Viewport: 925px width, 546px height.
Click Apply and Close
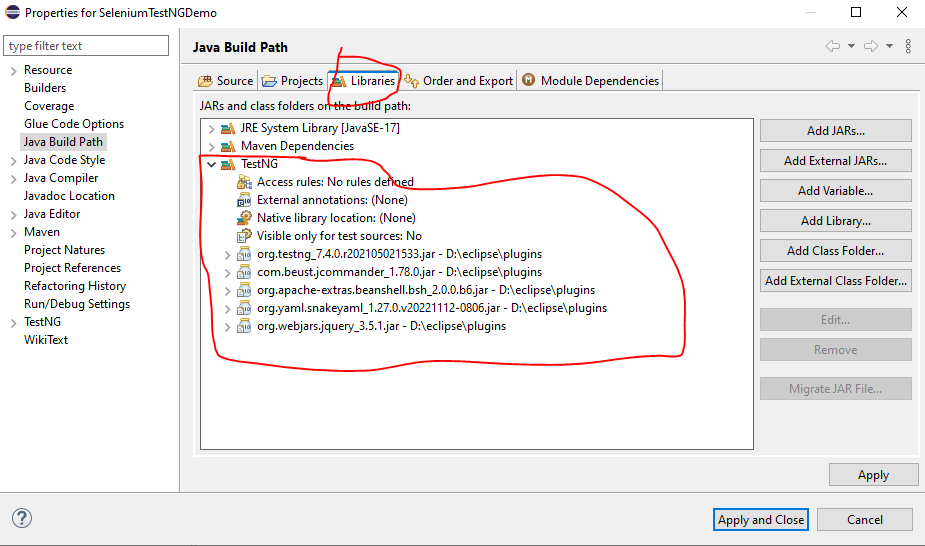[x=760, y=519]
